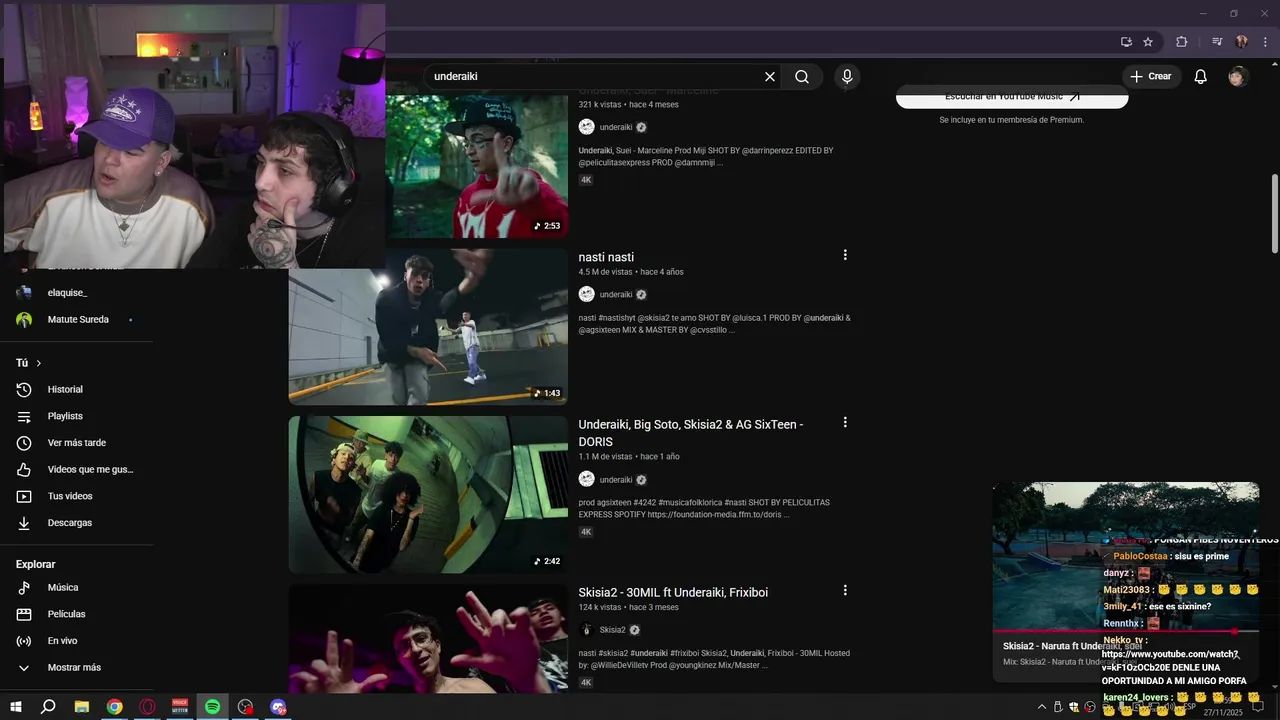The image size is (1280, 720).
Task: Play the nasti nasti video thumbnail
Action: 428,326
